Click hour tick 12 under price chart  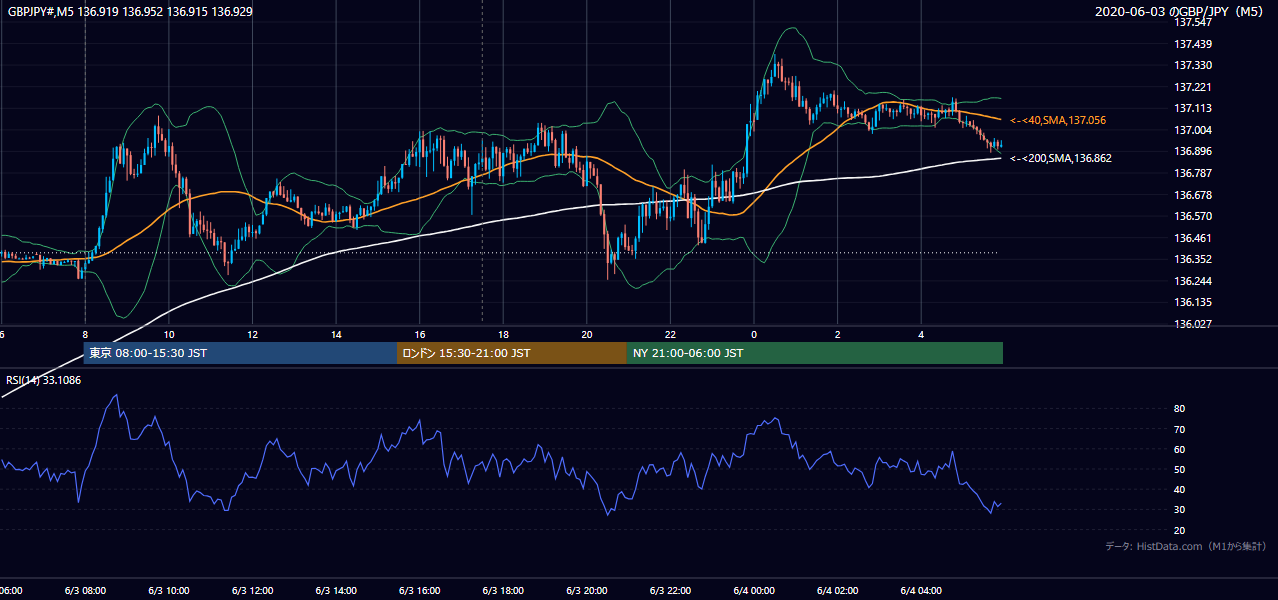(253, 335)
